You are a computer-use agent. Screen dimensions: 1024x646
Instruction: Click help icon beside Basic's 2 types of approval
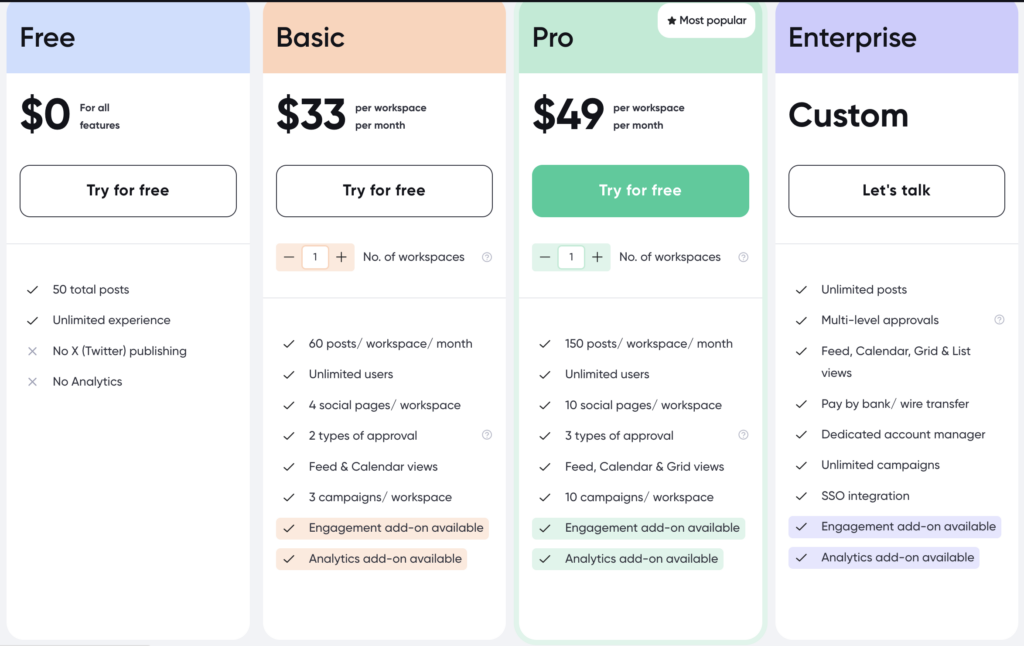[x=487, y=435]
